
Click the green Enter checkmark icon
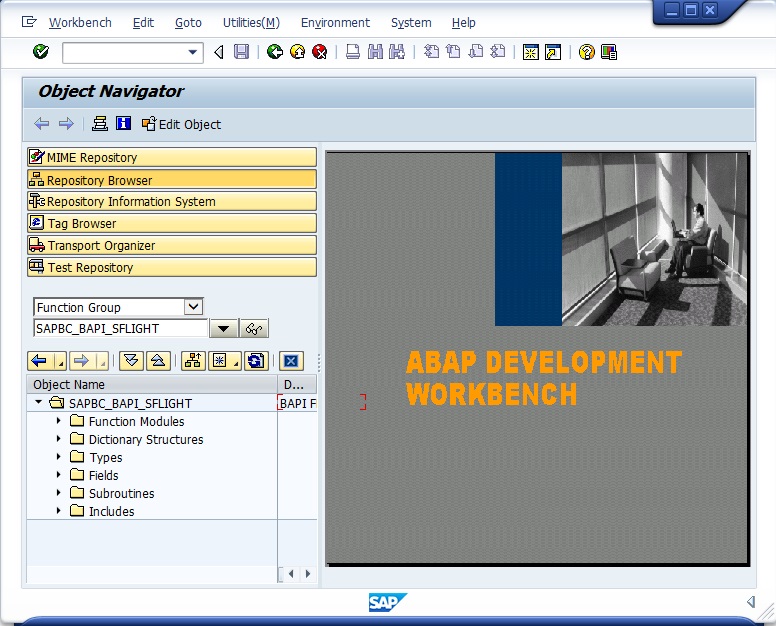tap(41, 51)
